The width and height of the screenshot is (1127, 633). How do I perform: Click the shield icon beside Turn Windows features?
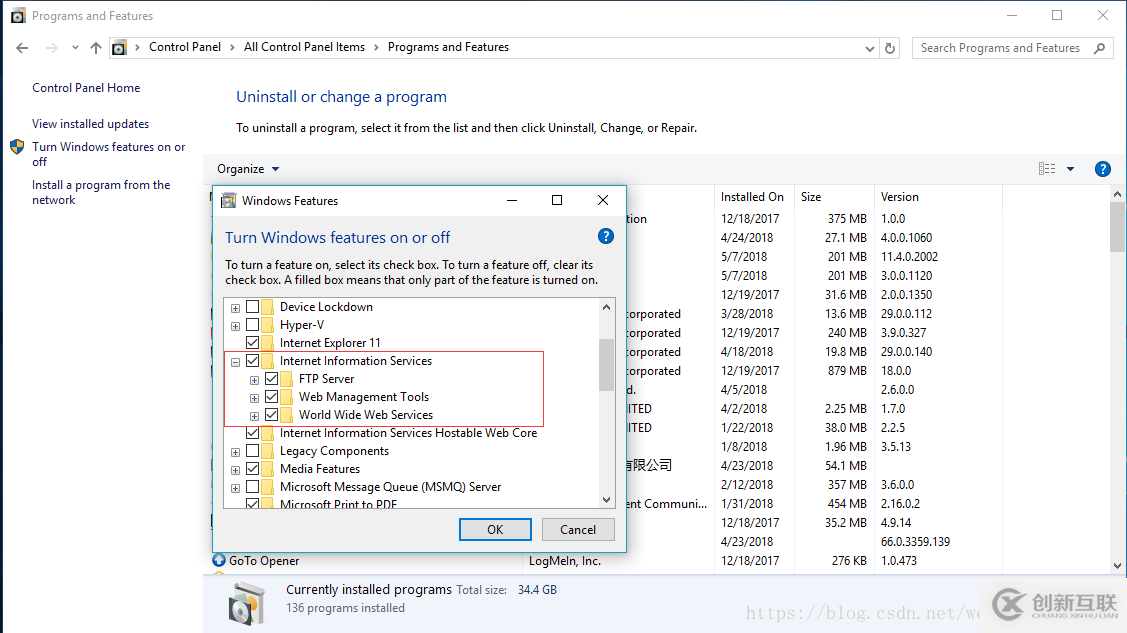tap(17, 147)
